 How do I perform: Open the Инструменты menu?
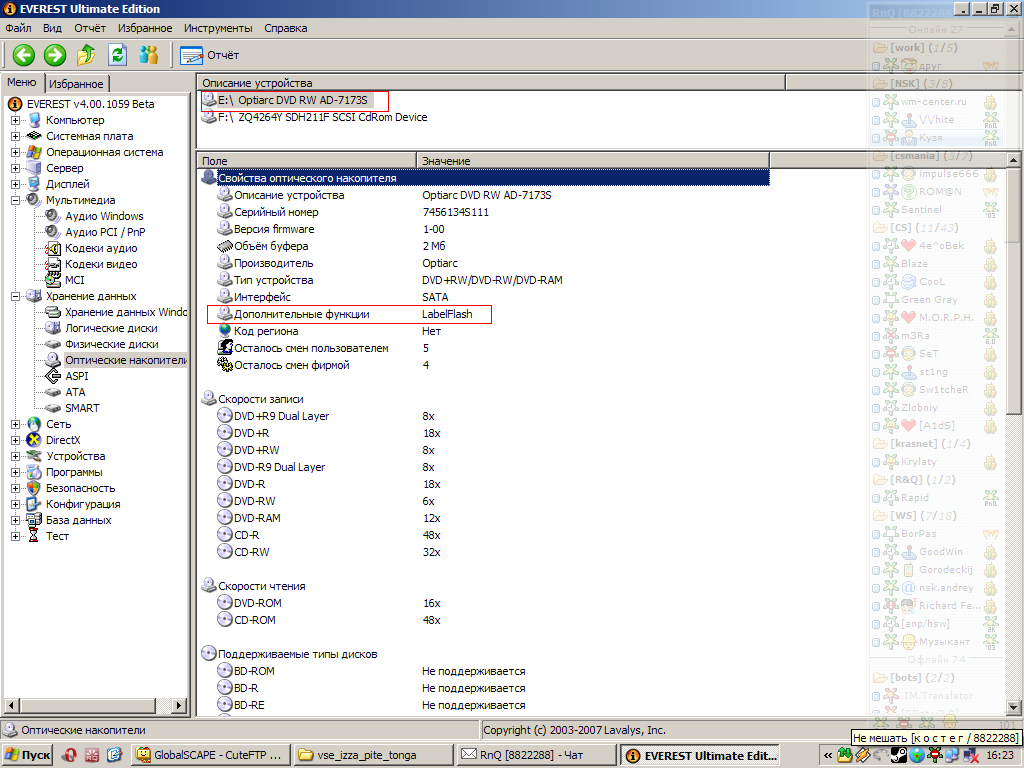218,28
